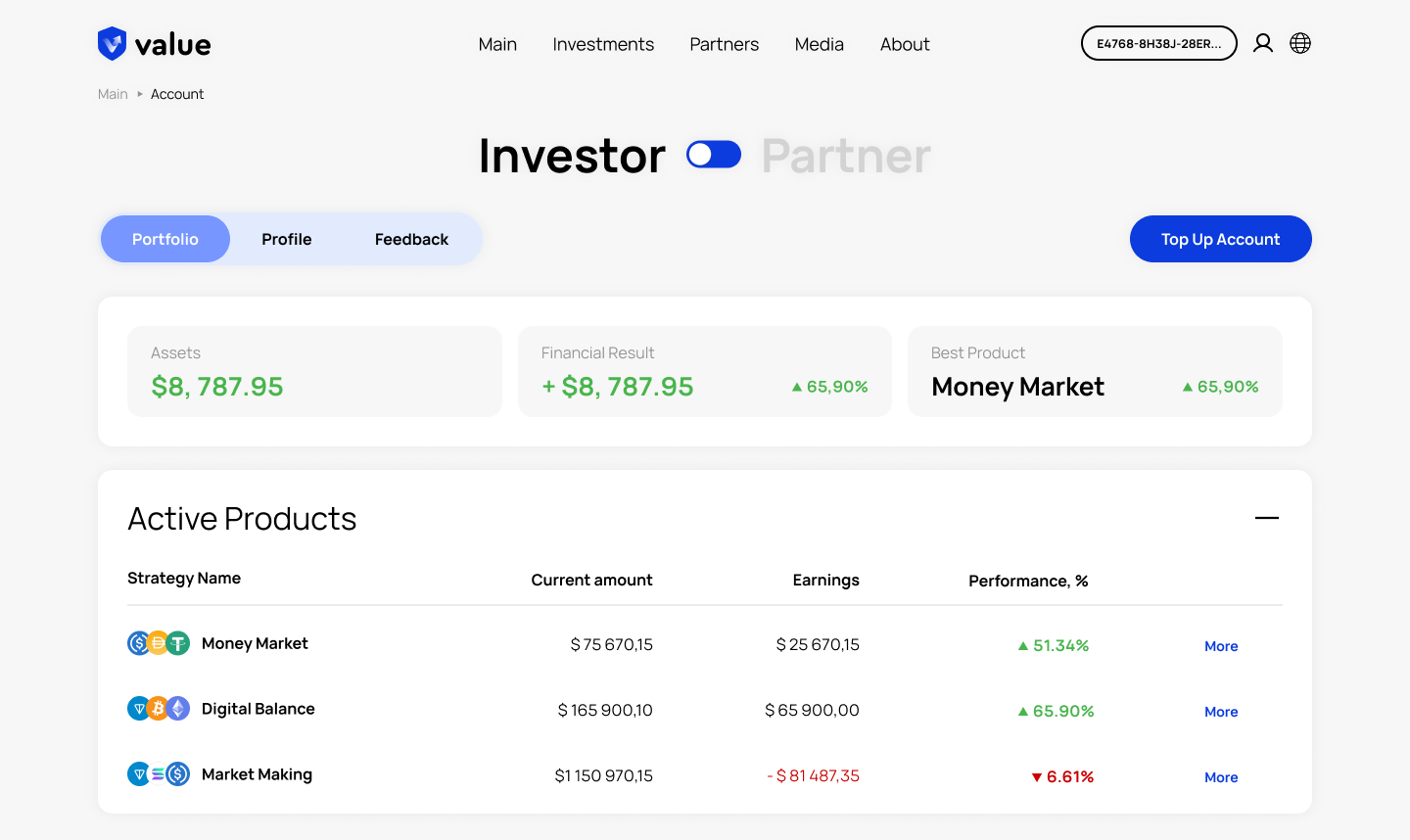
Task: Click the Top Up Account button
Action: [x=1220, y=238]
